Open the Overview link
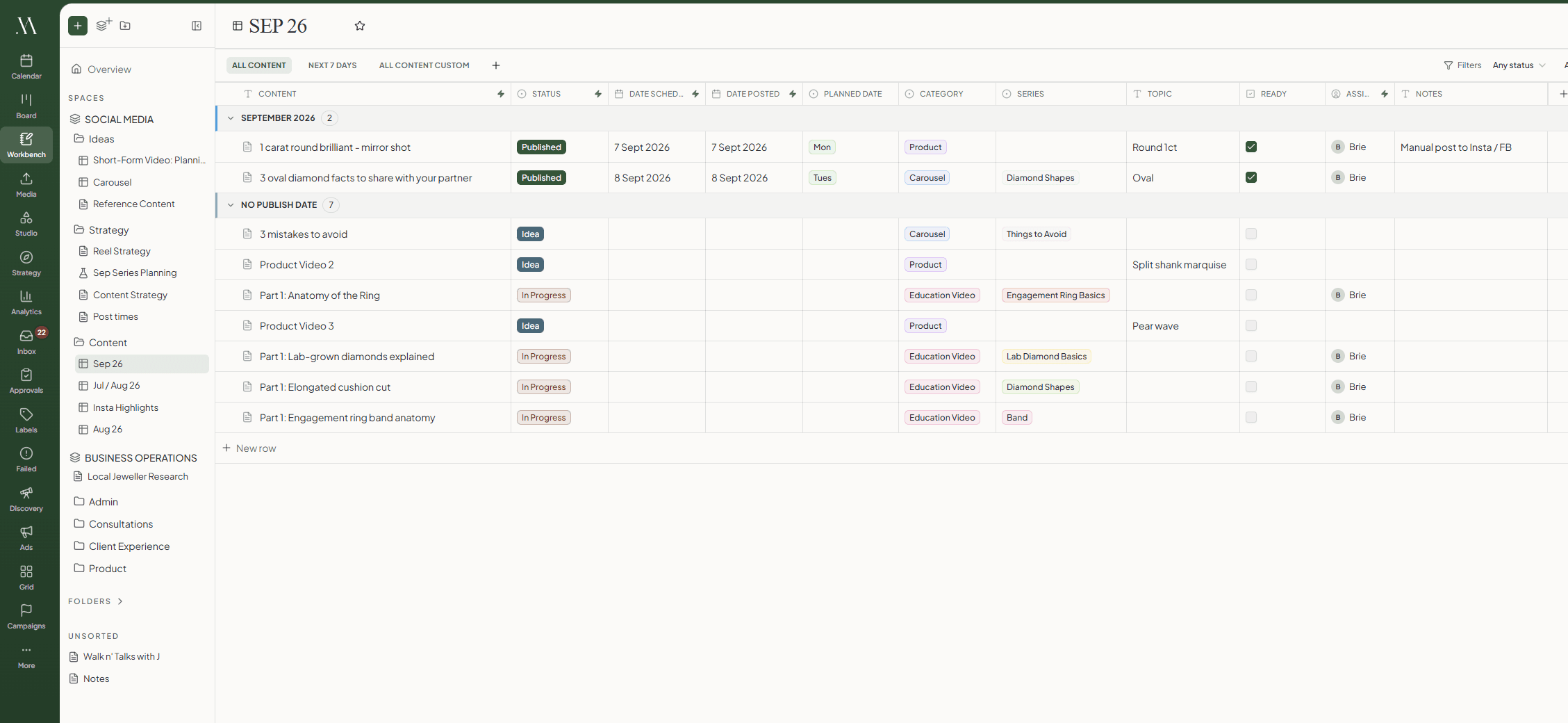The height and width of the screenshot is (723, 1568). (101, 70)
